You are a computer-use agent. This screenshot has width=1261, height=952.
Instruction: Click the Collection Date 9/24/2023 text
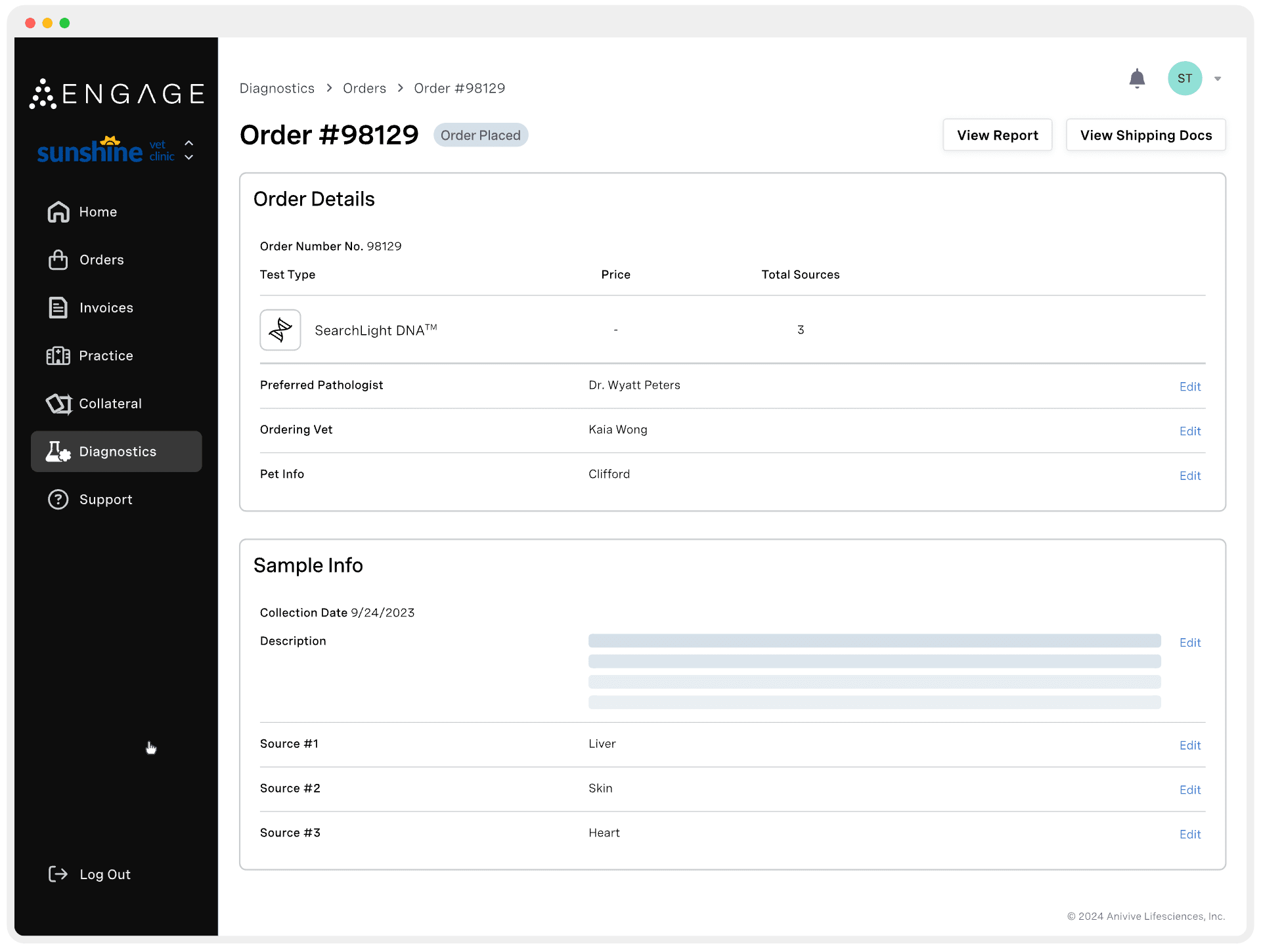click(338, 613)
